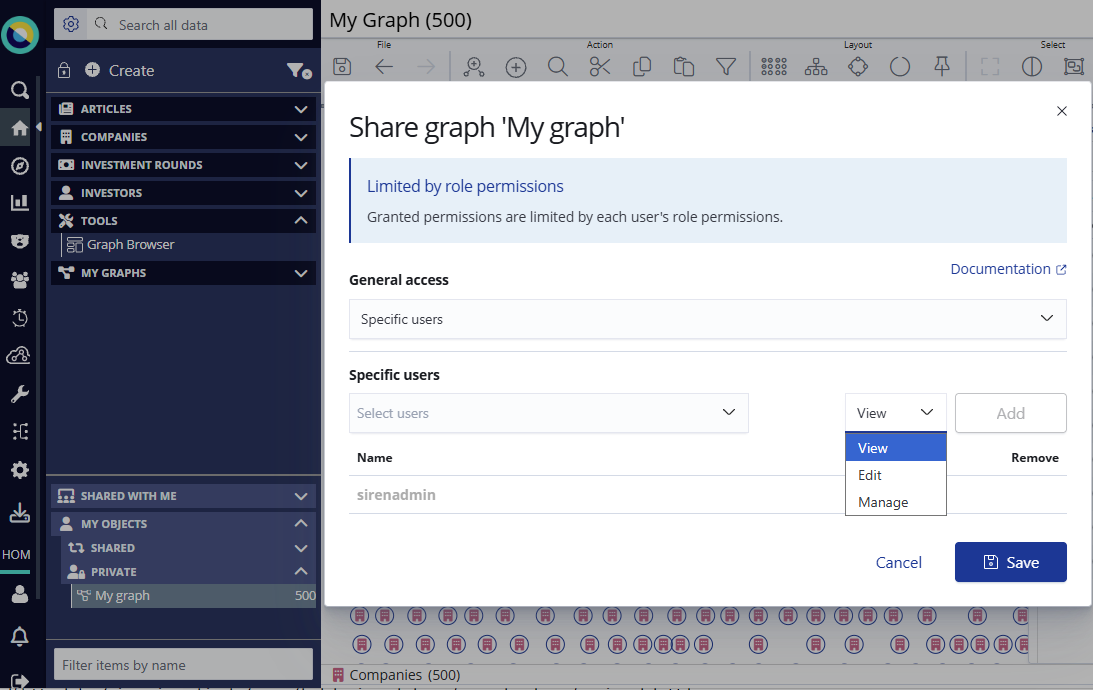Open the General access dropdown
The width and height of the screenshot is (1093, 690).
(x=707, y=318)
